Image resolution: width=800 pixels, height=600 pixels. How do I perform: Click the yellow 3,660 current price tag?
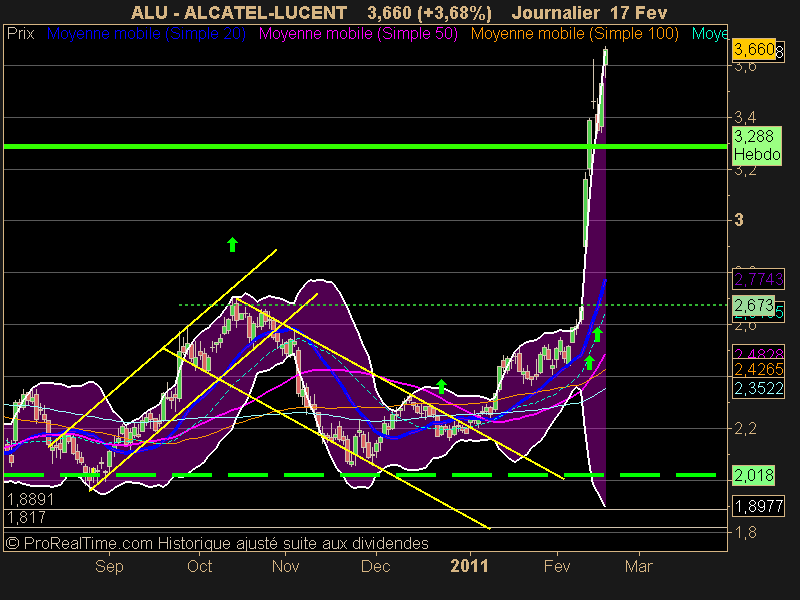tap(754, 49)
